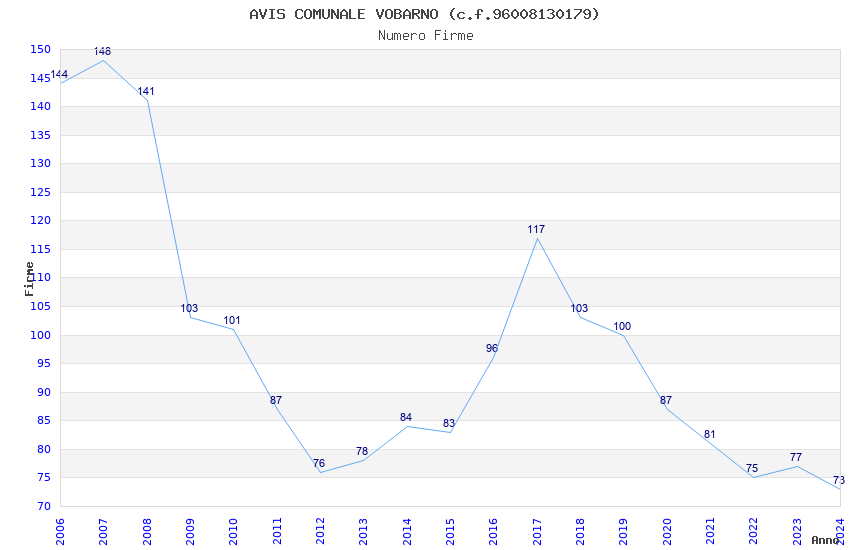
Task: Select the 2014 x-axis year label
Action: point(407,532)
